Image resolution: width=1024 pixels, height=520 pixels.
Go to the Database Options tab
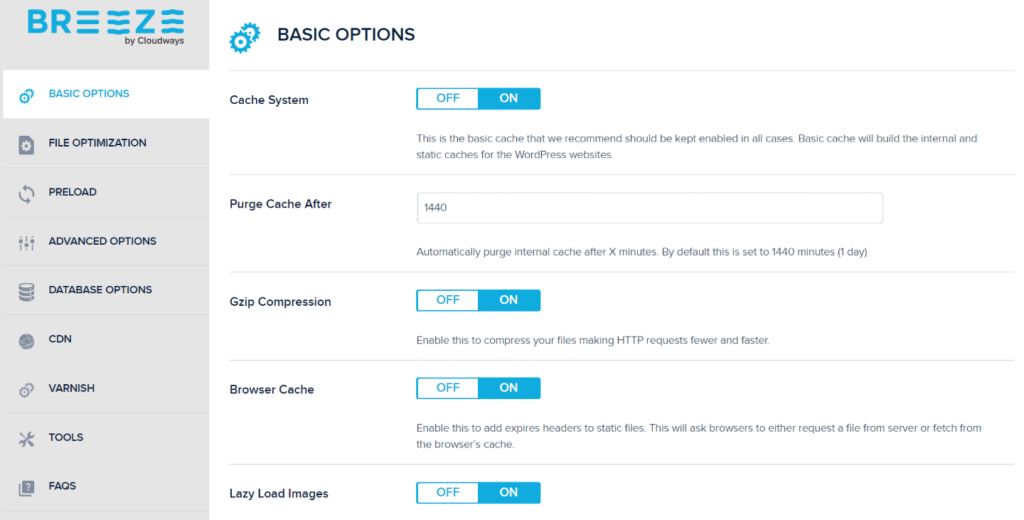[x=100, y=290]
